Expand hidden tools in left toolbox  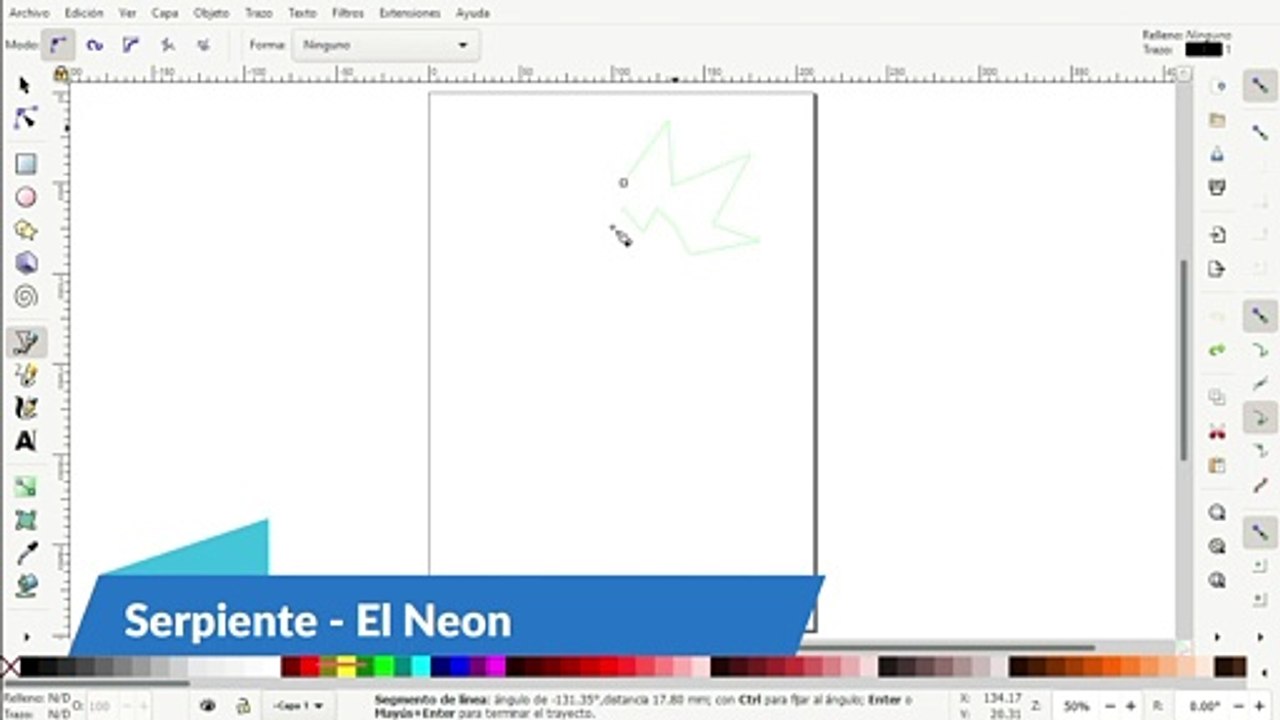[26, 636]
